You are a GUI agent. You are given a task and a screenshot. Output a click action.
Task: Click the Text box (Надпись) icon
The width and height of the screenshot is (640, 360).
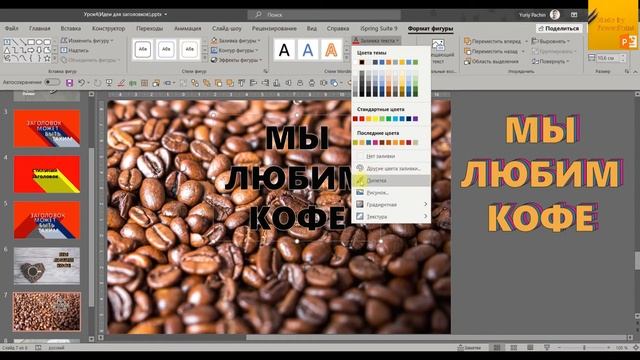coord(64,50)
